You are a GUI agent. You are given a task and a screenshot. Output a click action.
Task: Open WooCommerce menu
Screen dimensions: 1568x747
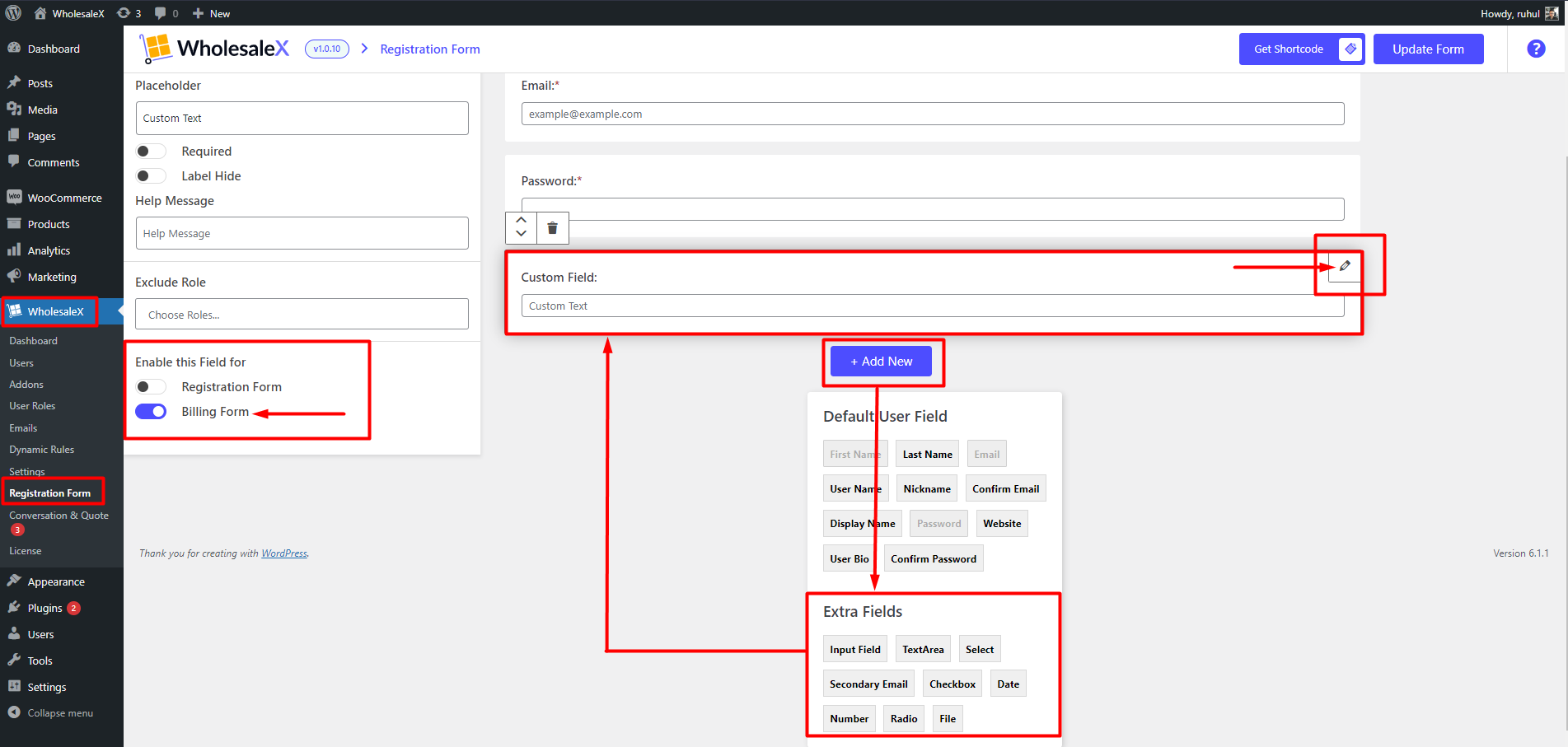pos(64,198)
